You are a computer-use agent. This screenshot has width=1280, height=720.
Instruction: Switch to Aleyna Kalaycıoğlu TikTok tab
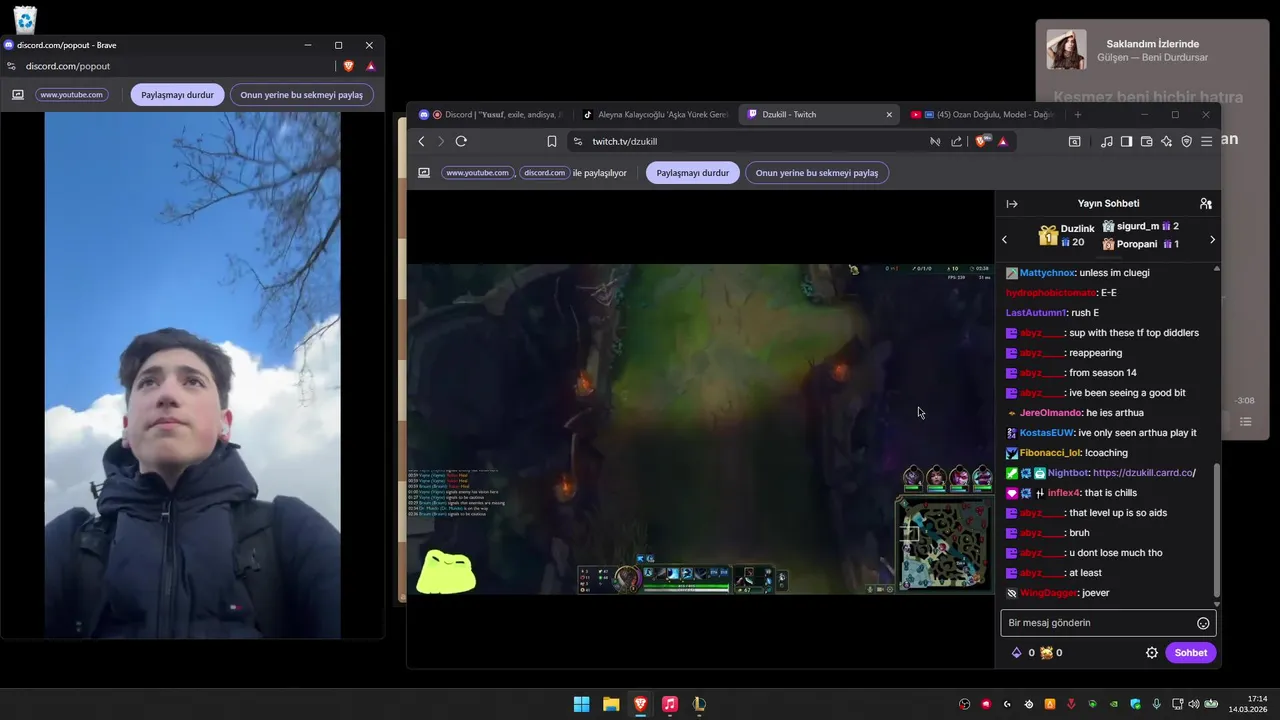pos(655,115)
